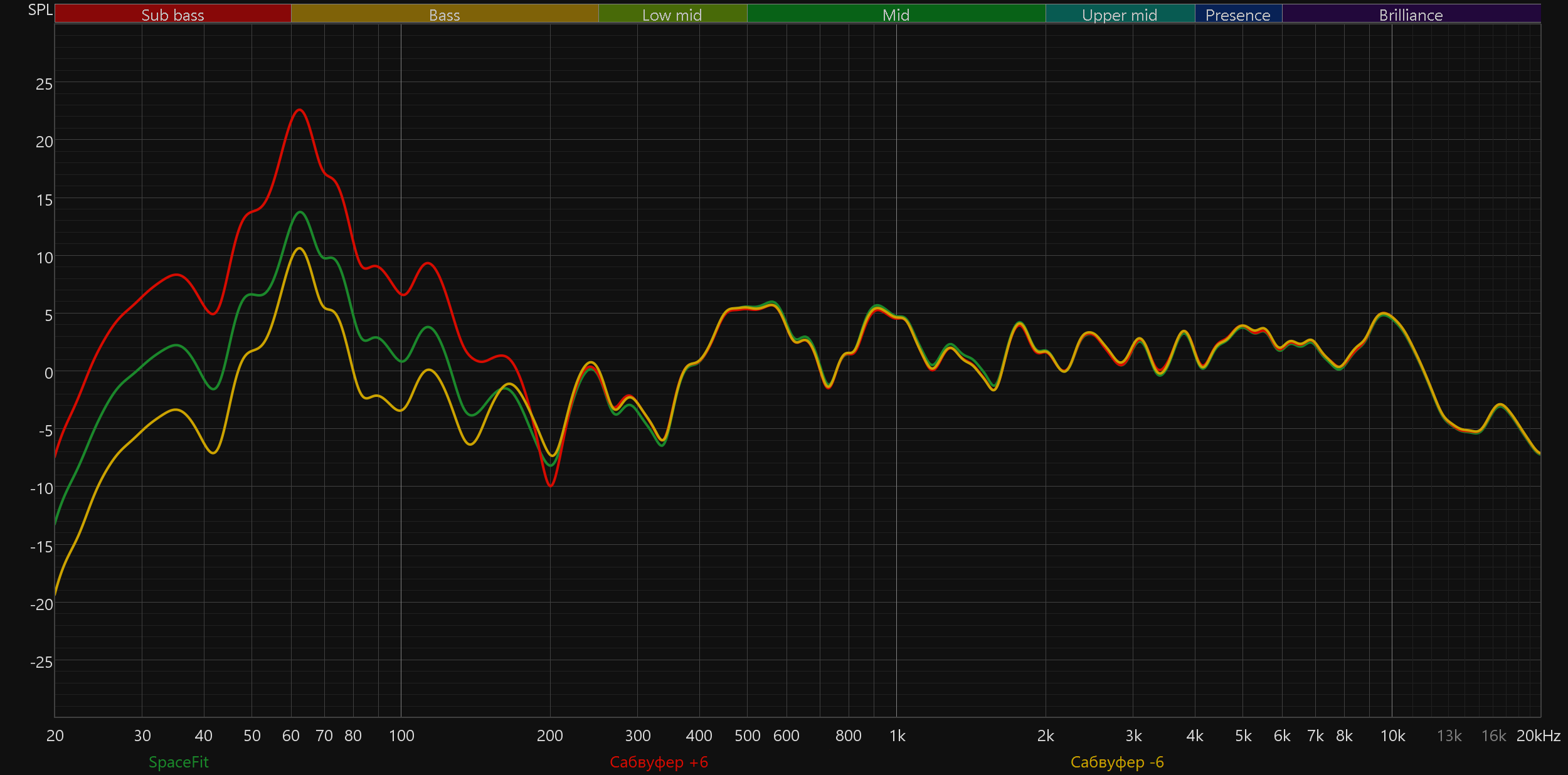Screen dimensions: 1568x775
Task: Select the Presence band header
Action: coord(1237,14)
